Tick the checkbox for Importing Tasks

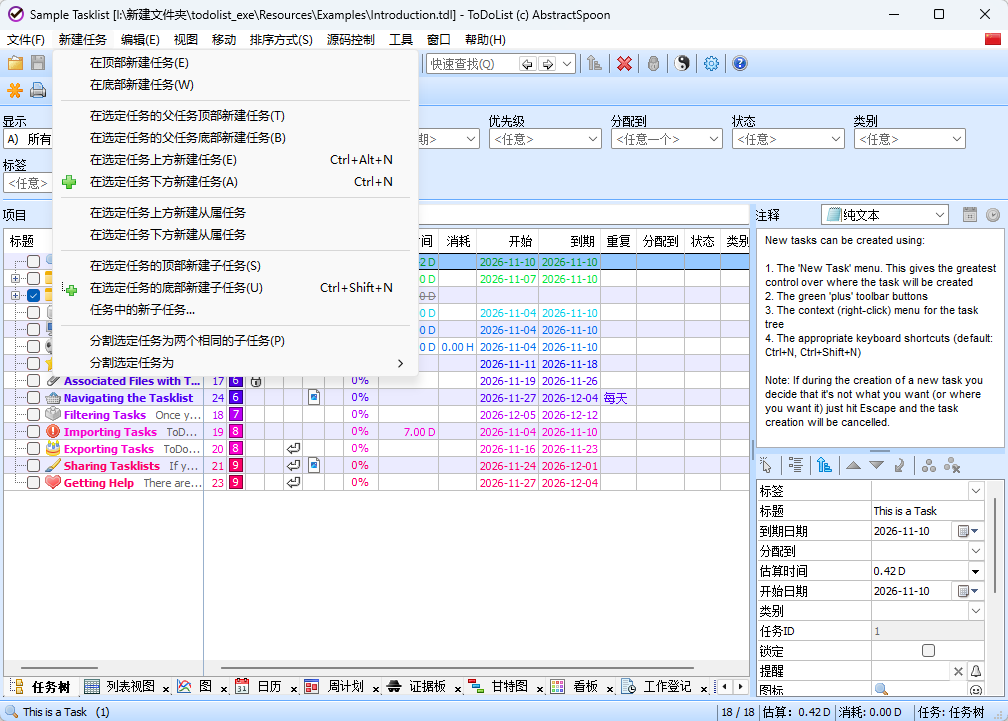tap(33, 432)
